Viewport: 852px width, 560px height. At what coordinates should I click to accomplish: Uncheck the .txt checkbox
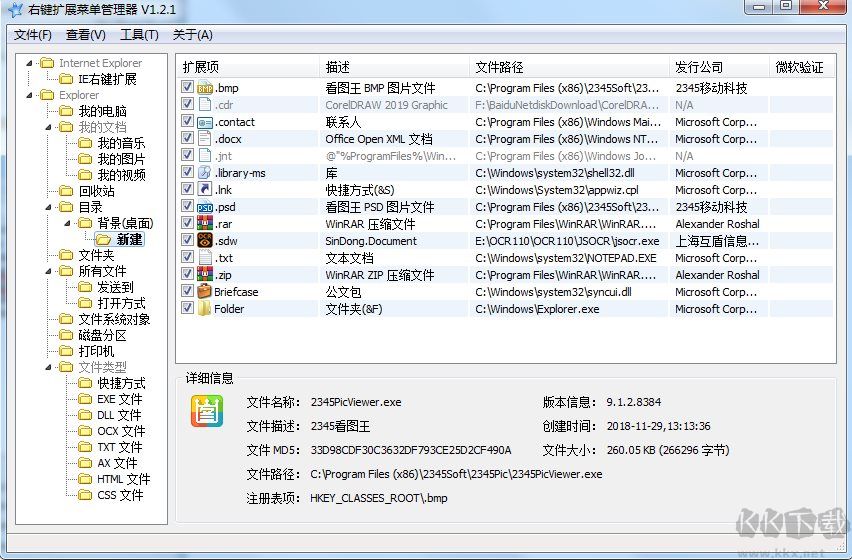(x=187, y=257)
